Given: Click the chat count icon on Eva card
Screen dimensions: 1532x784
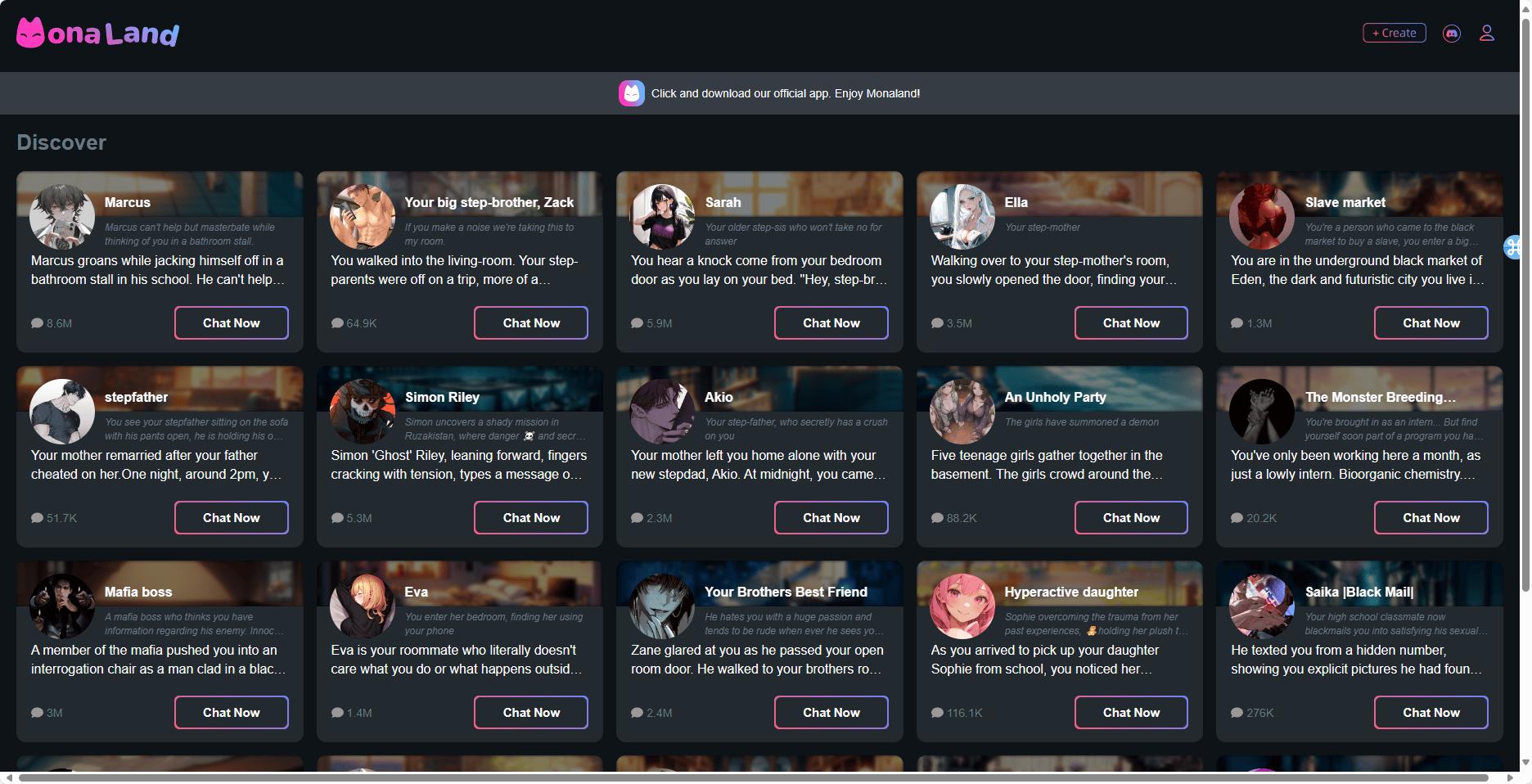Looking at the screenshot, I should coord(337,713).
